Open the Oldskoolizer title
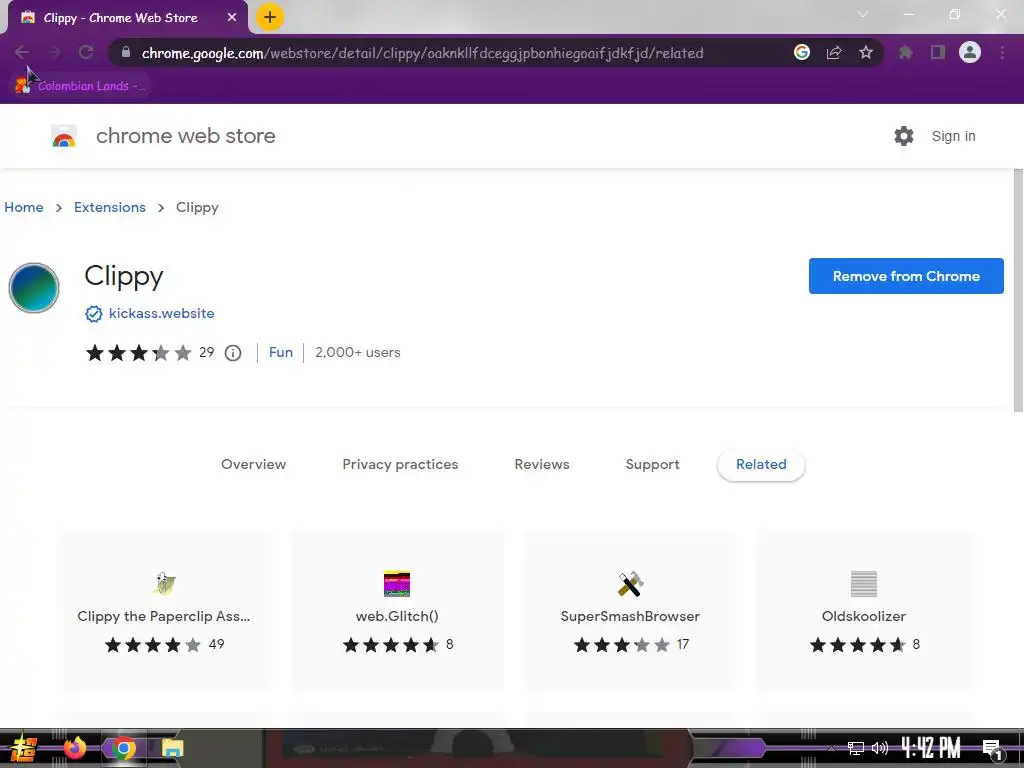 coord(863,616)
